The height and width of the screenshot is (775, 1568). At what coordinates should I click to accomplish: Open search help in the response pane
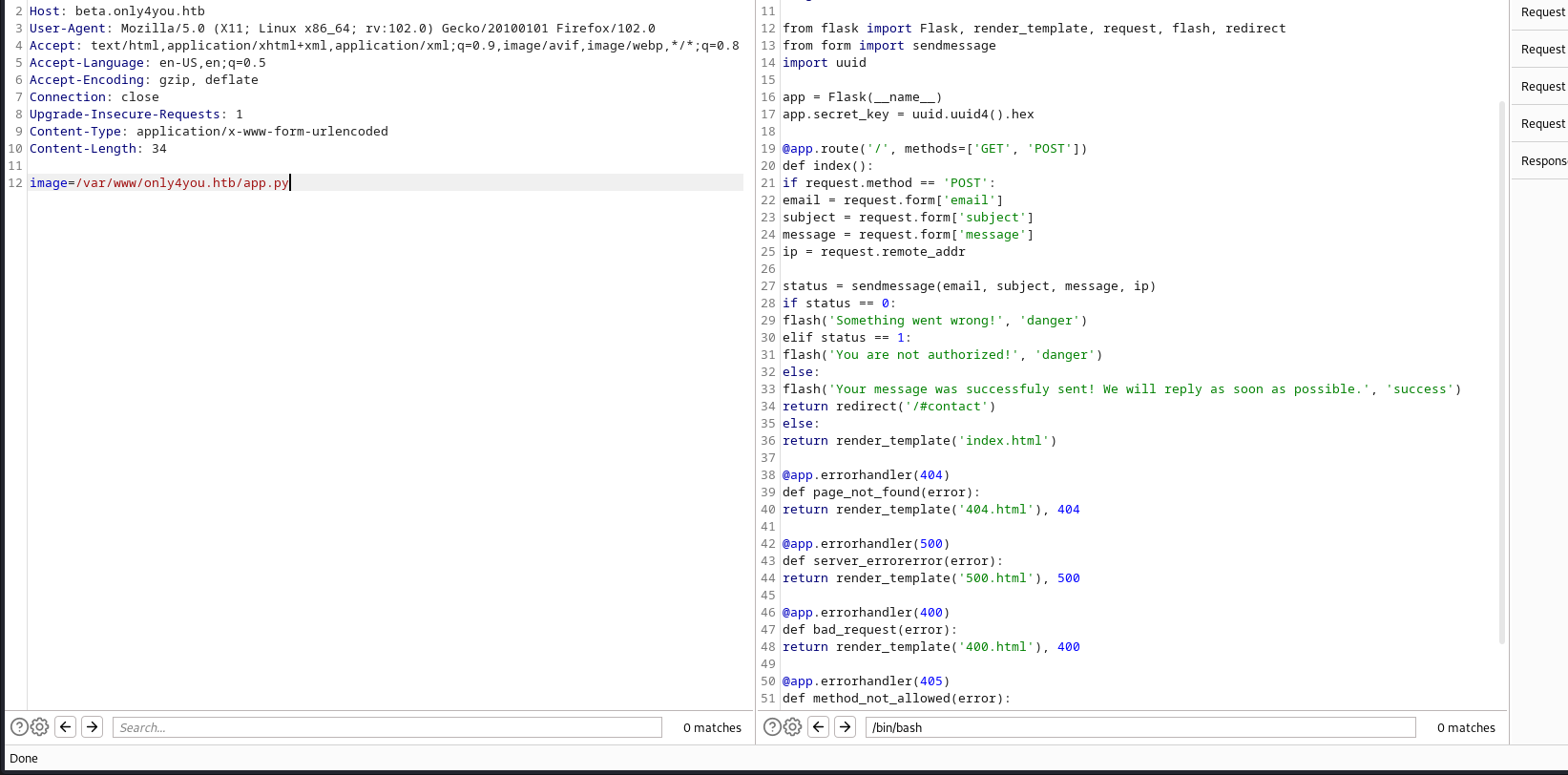772,727
